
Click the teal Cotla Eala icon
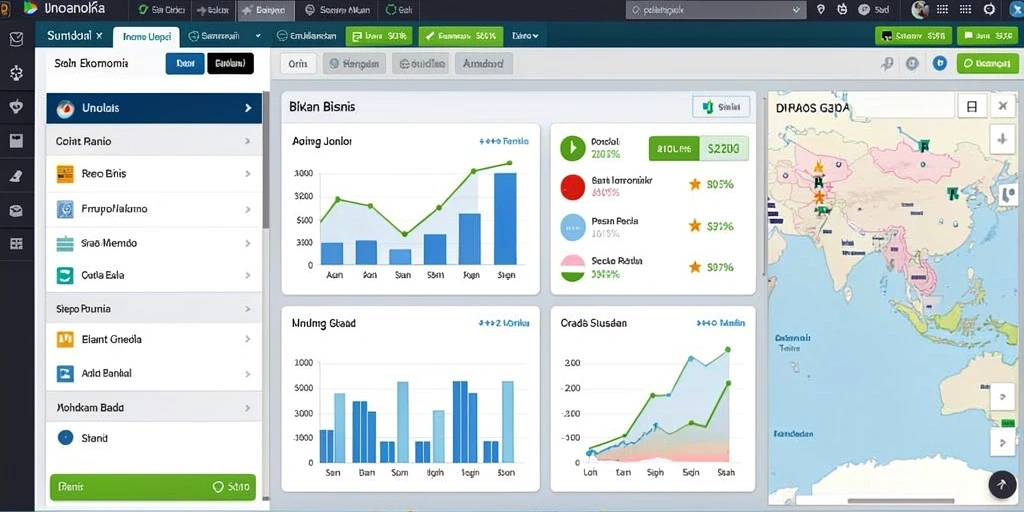(x=65, y=276)
